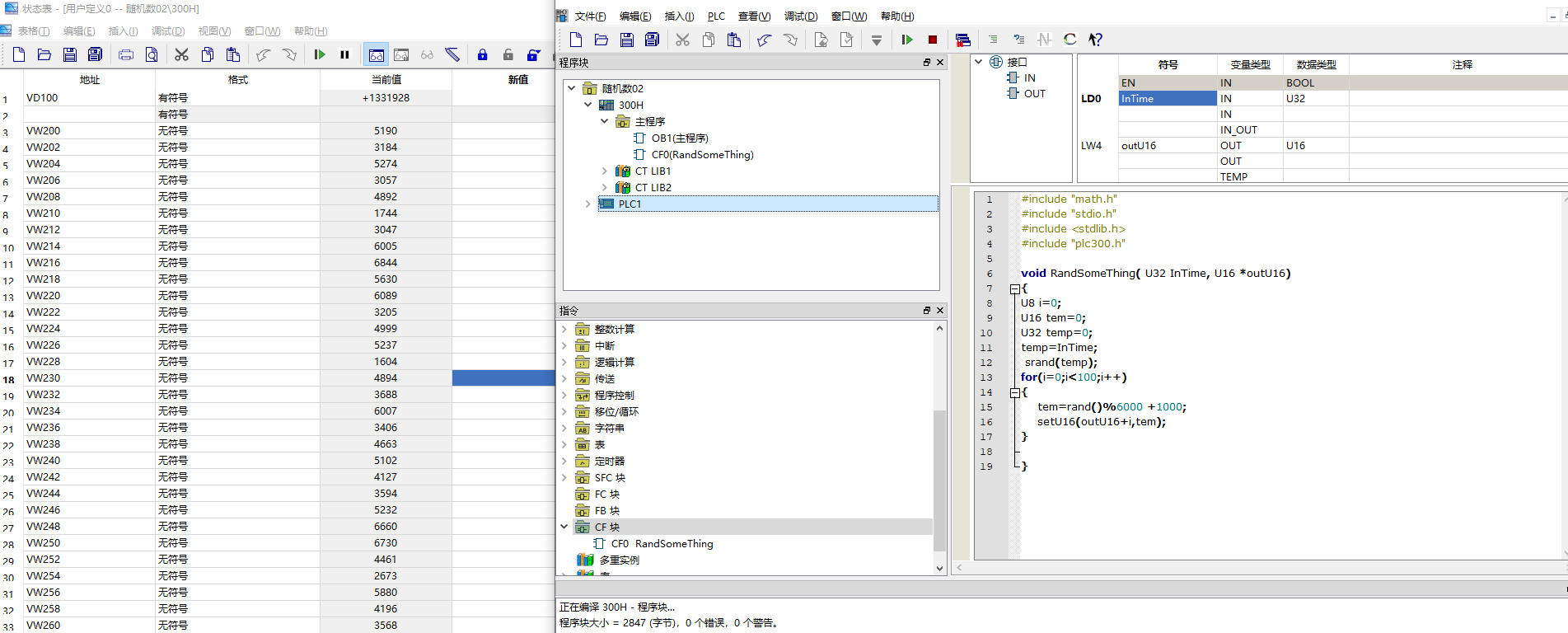Save the program in editor toolbar
This screenshot has width=1568, height=633.
(627, 40)
